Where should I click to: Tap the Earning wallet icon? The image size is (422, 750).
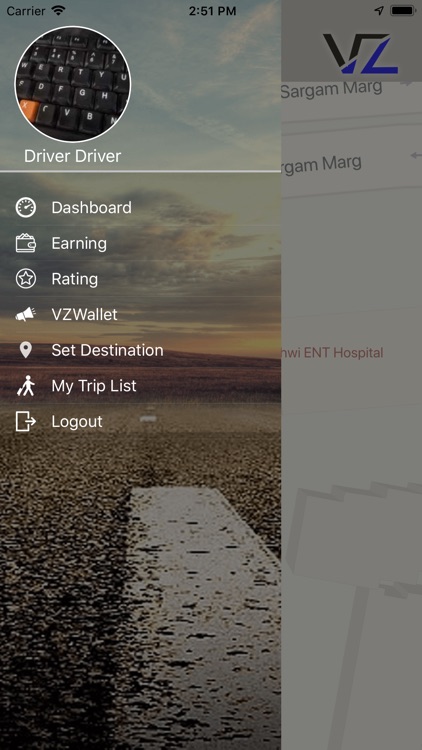point(26,243)
